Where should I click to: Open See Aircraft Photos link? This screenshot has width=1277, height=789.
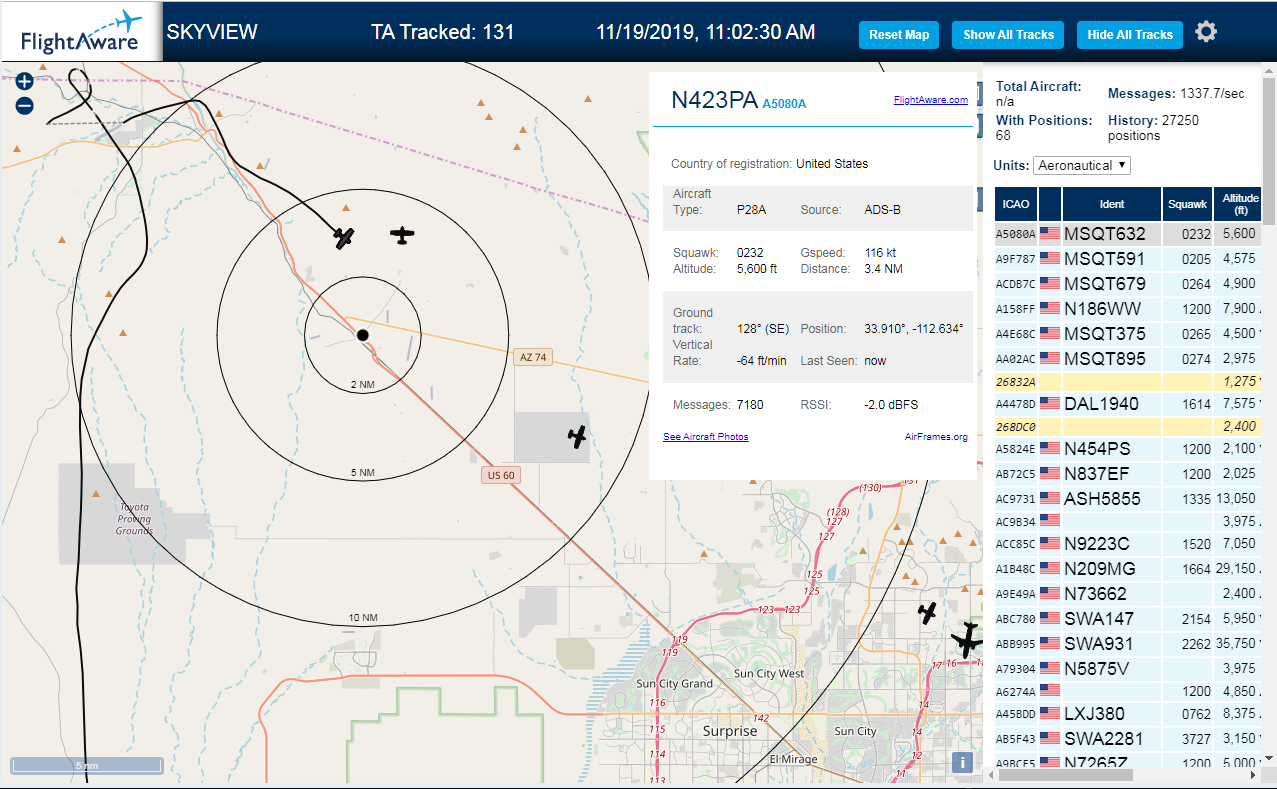coord(705,437)
